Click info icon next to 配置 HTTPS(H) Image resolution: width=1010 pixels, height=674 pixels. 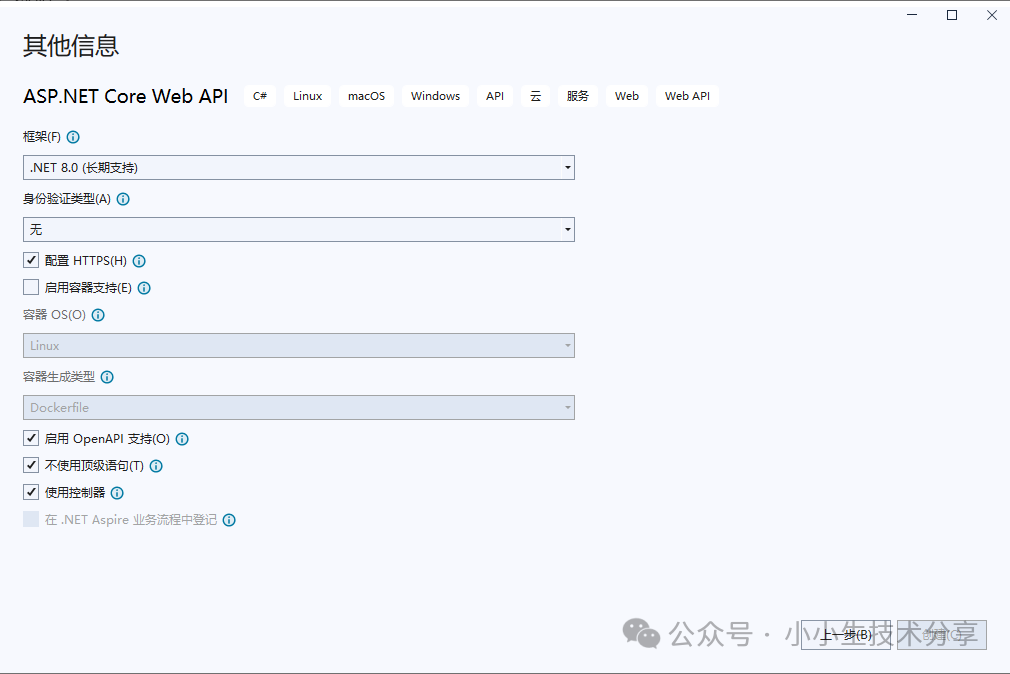139,261
